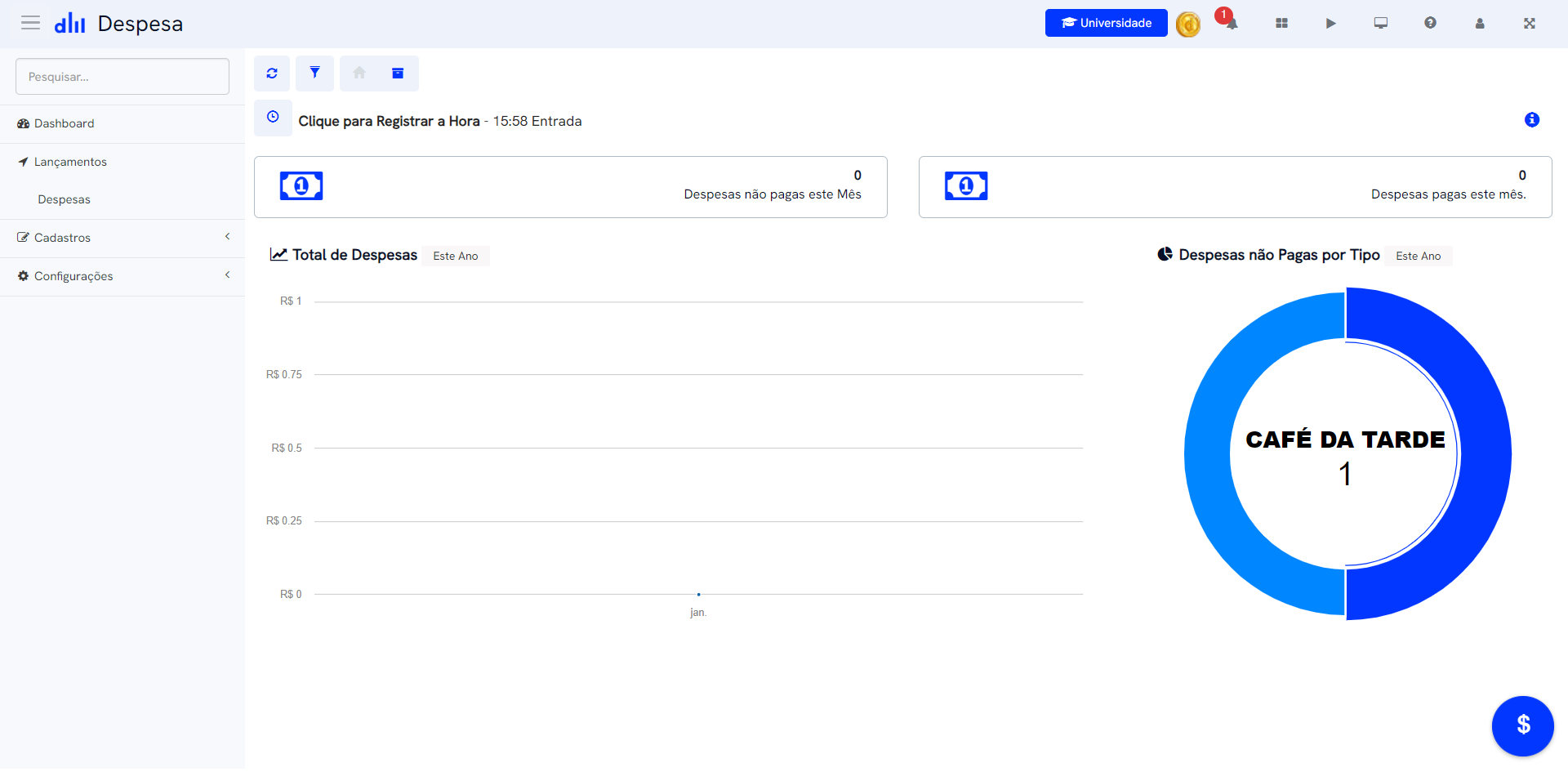Click the line chart icon near Total de Despesas
1568x772 pixels.
tap(278, 255)
